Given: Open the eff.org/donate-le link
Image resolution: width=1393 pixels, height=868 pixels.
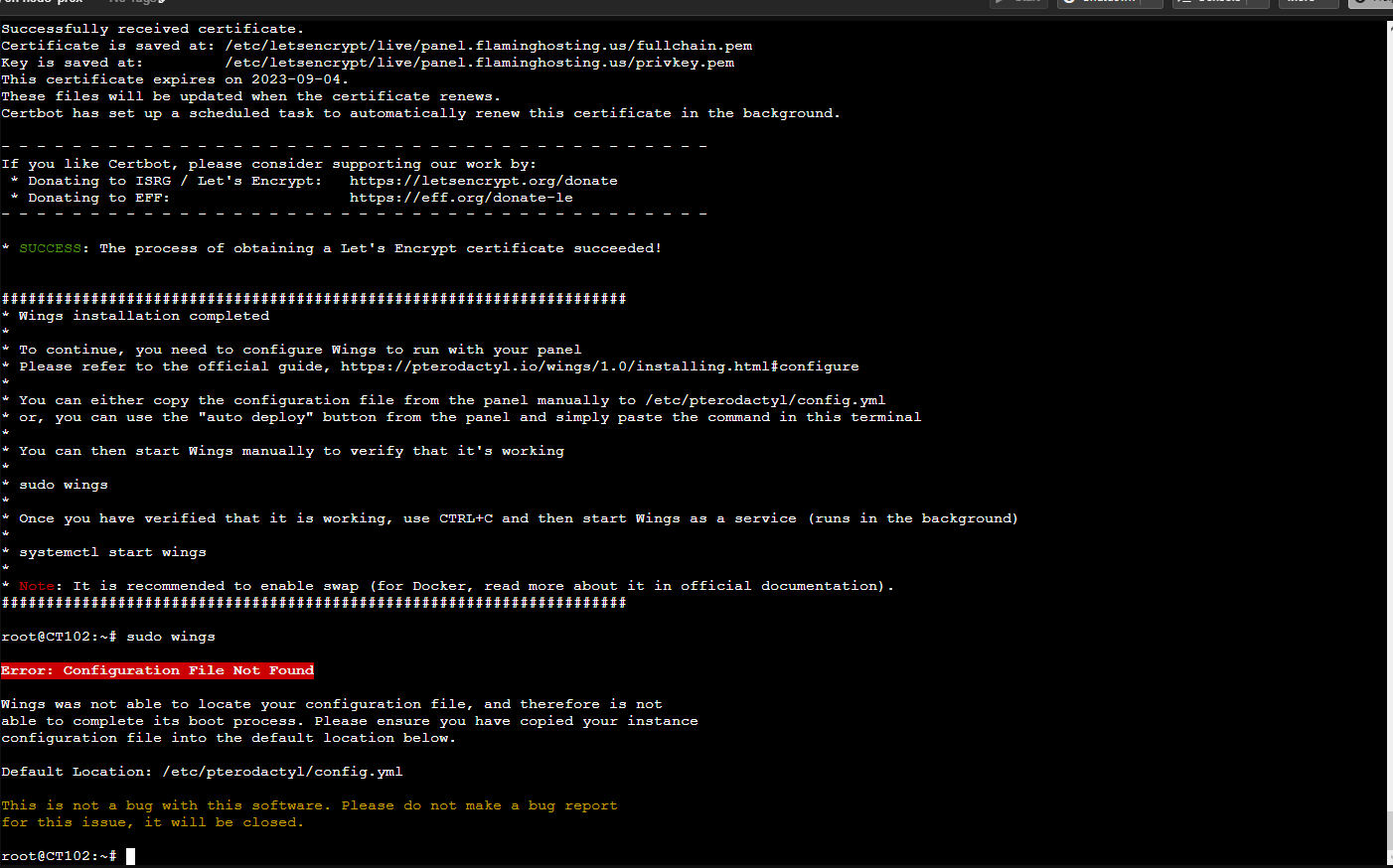Looking at the screenshot, I should (461, 197).
